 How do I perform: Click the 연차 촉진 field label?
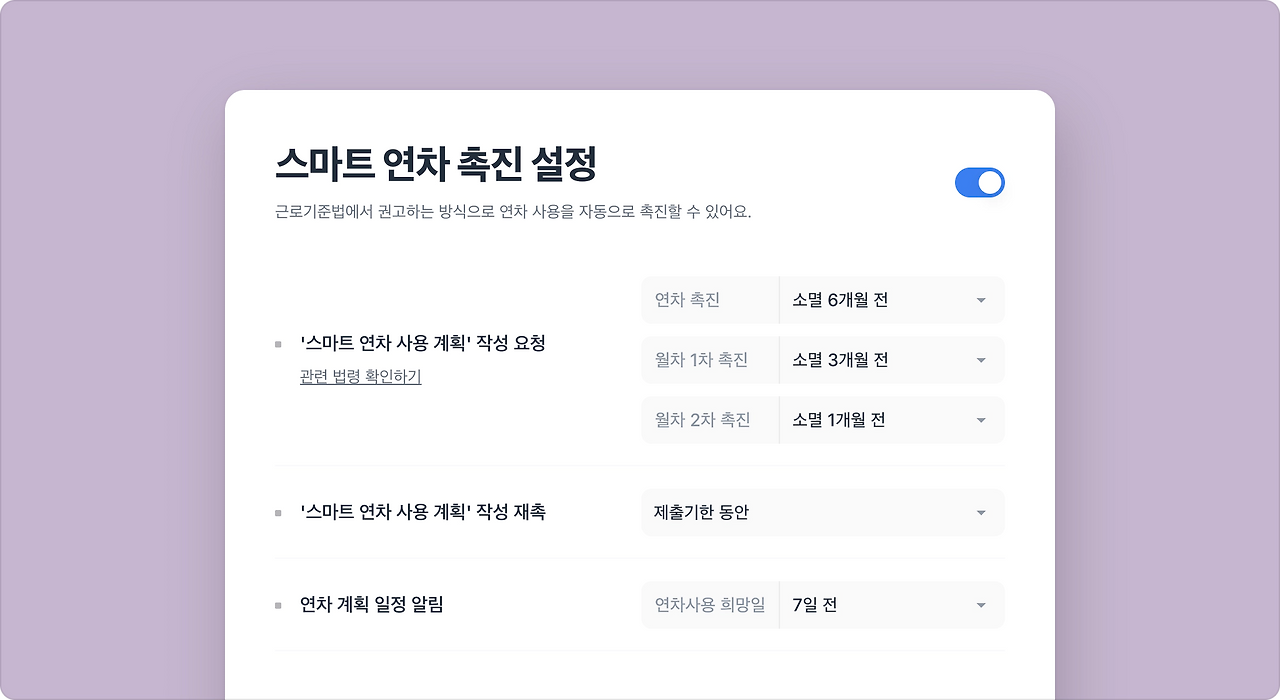687,300
